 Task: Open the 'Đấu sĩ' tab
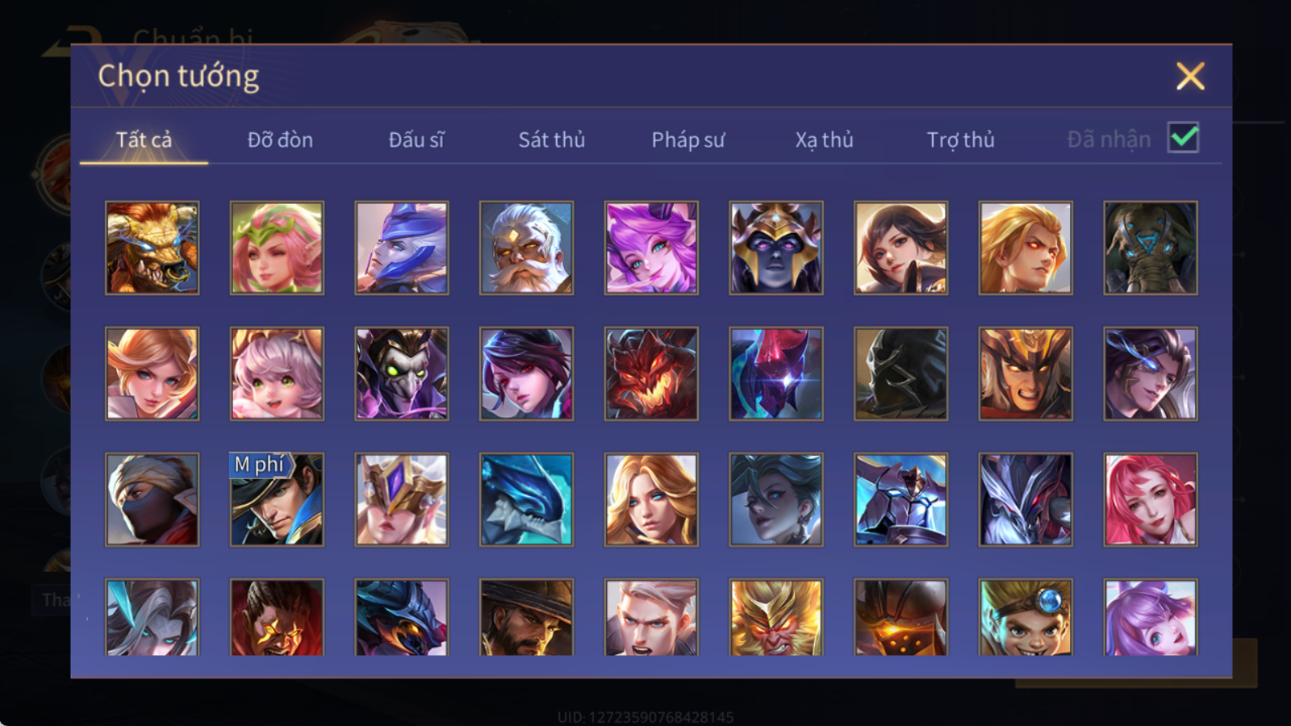[x=416, y=140]
